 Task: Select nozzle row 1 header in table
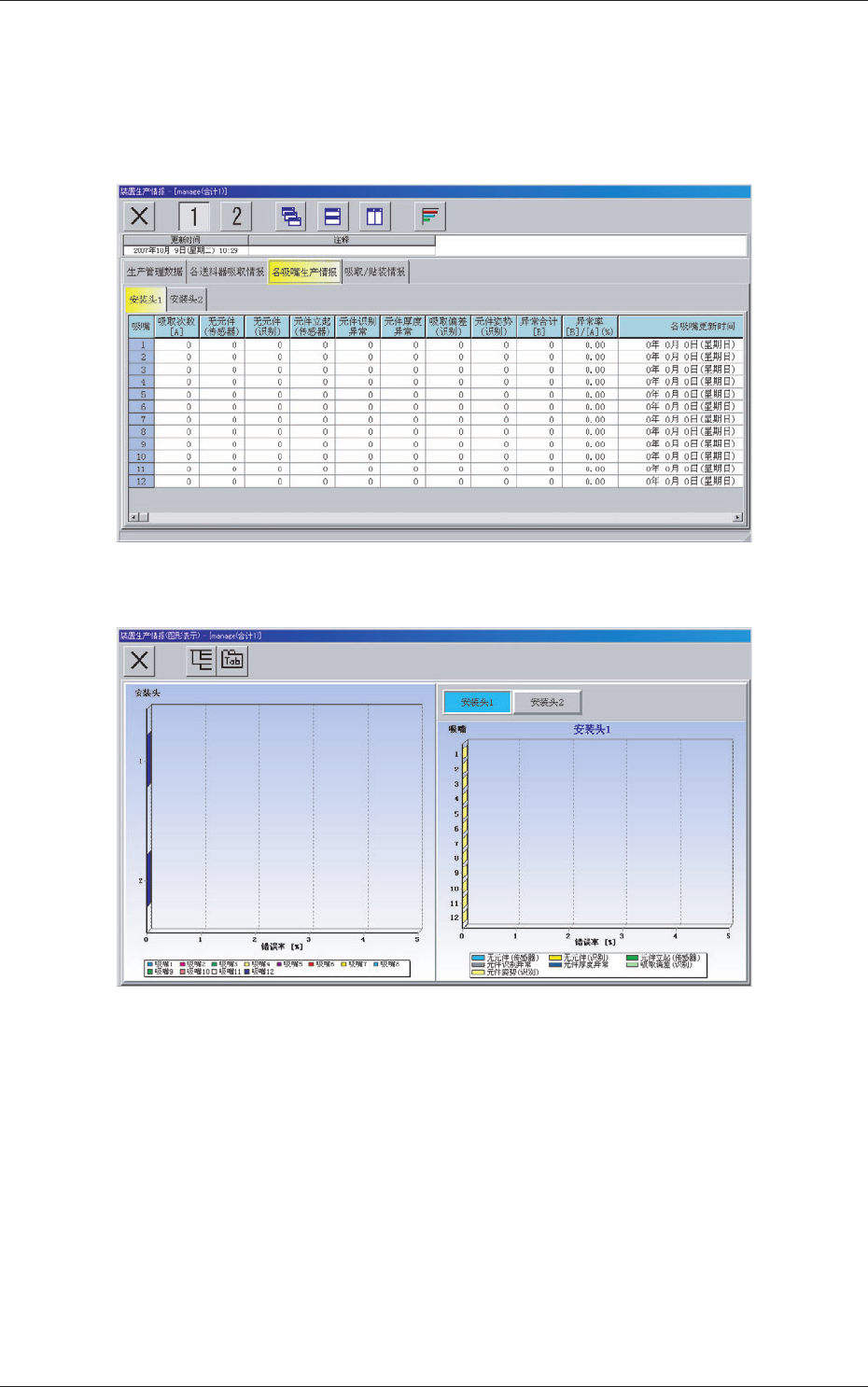click(x=141, y=344)
